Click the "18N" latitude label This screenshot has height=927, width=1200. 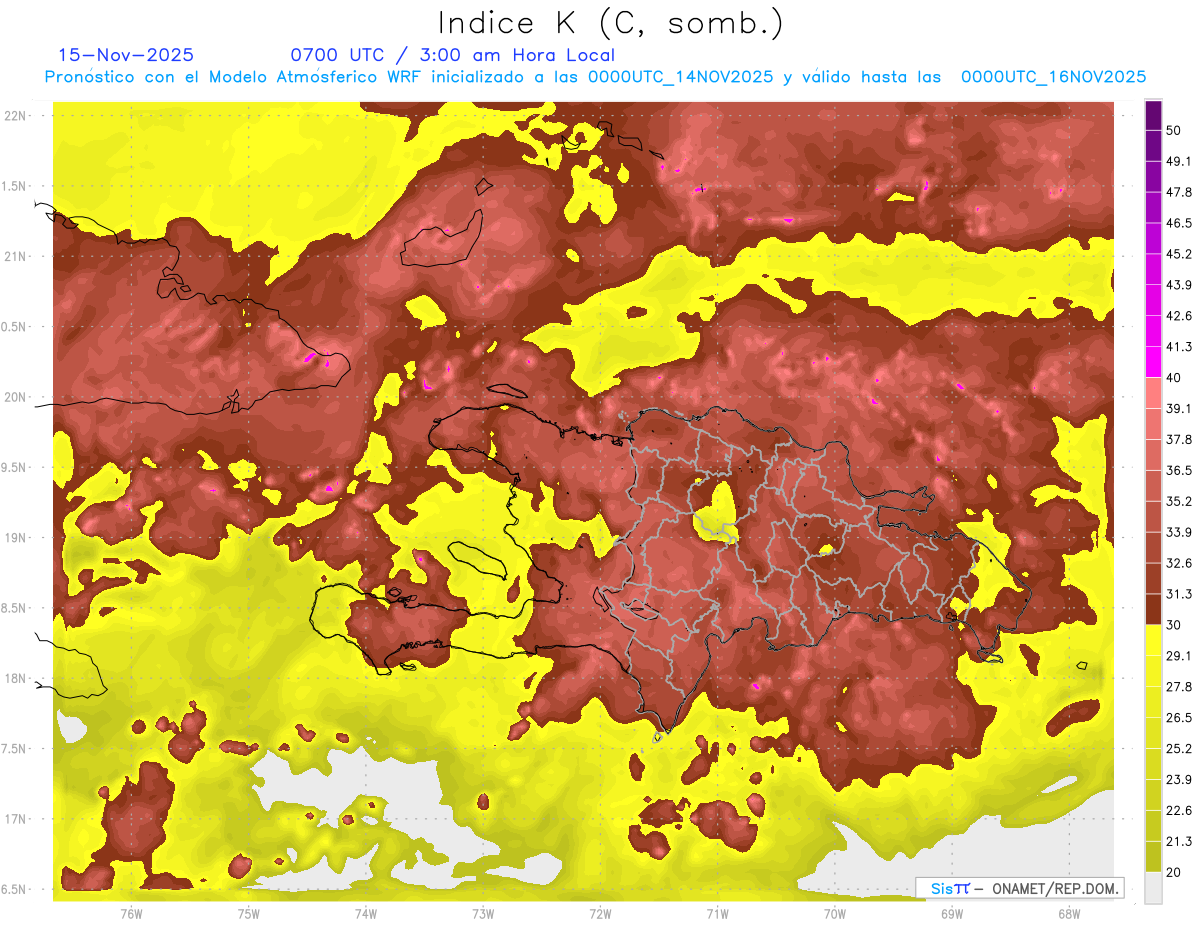tap(14, 679)
